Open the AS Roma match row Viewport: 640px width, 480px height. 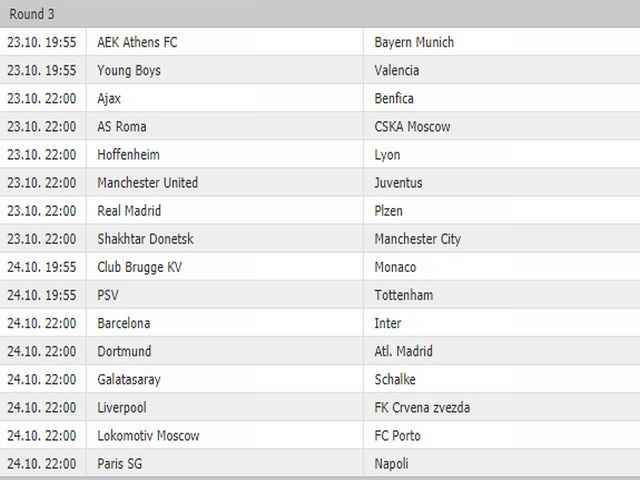[320, 127]
